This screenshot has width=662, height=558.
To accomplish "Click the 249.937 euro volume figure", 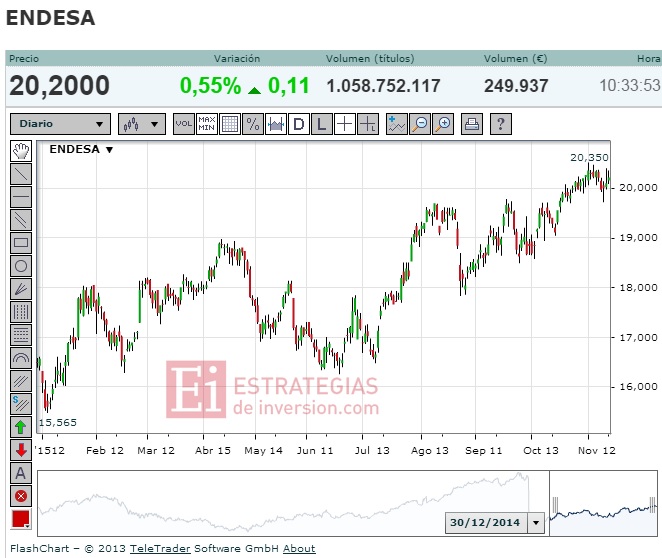I will point(516,86).
